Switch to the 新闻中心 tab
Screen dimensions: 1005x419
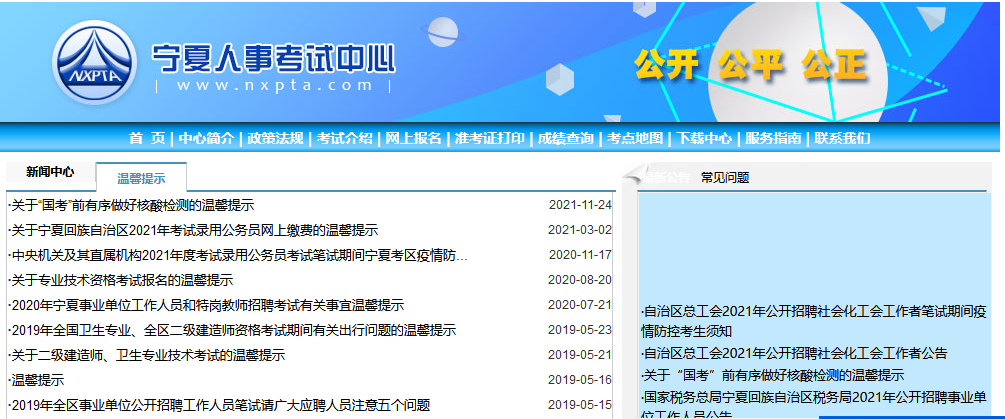[50, 172]
